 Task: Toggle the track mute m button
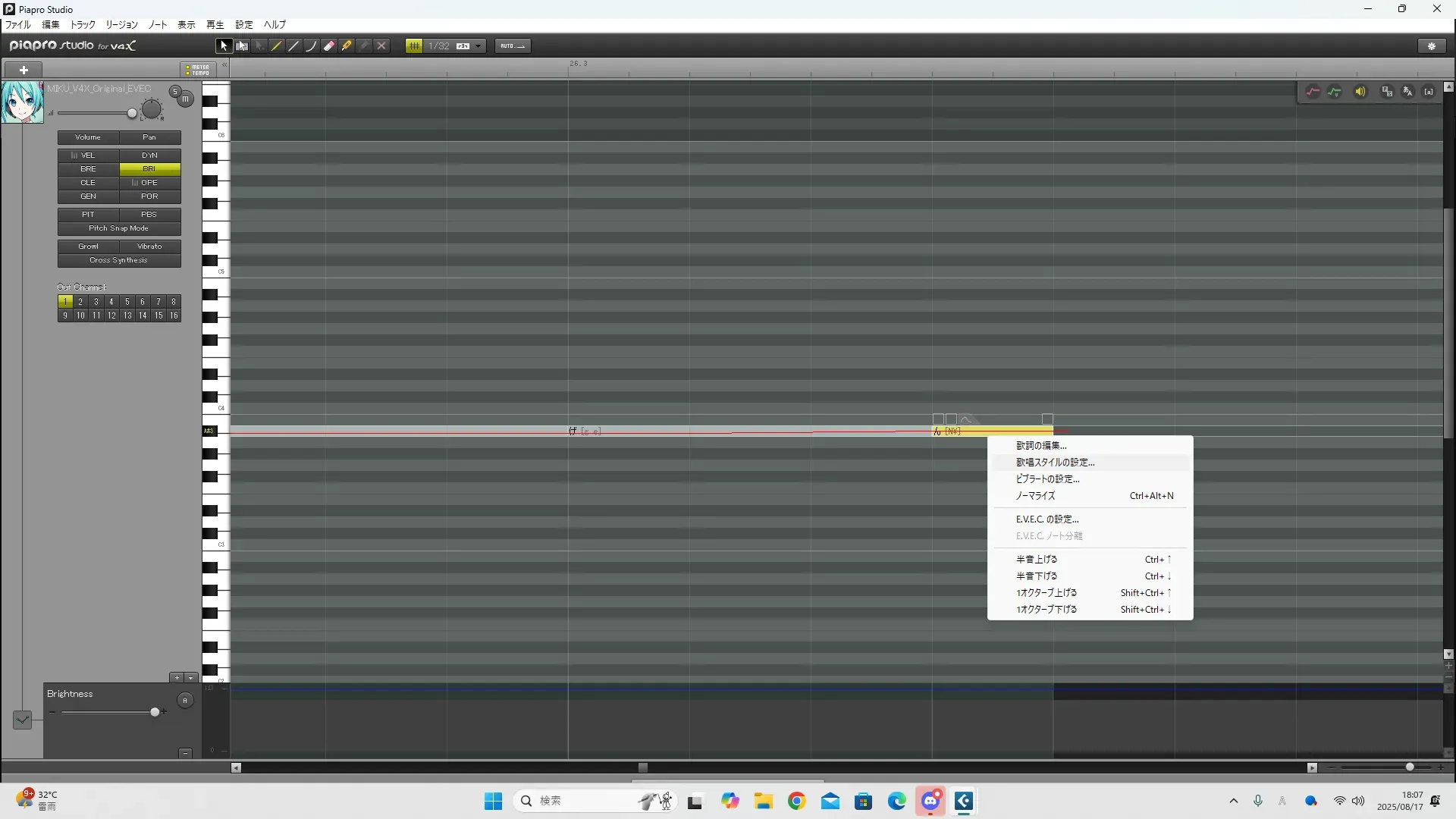coord(185,99)
